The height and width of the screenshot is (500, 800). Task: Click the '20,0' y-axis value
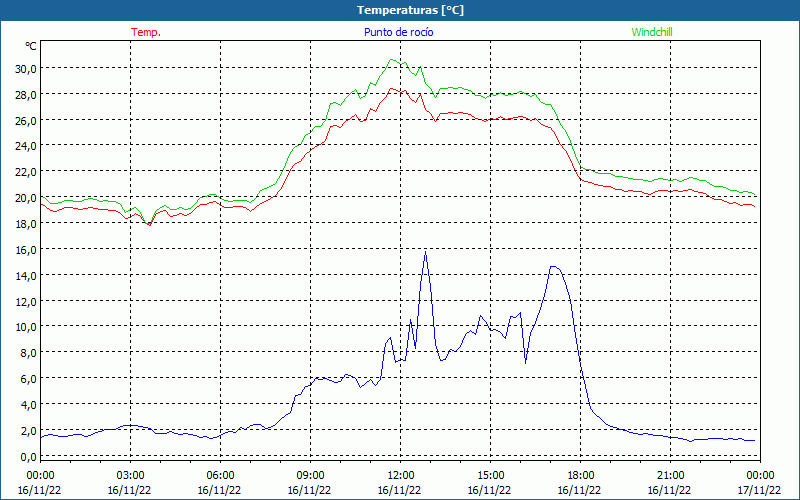25,198
